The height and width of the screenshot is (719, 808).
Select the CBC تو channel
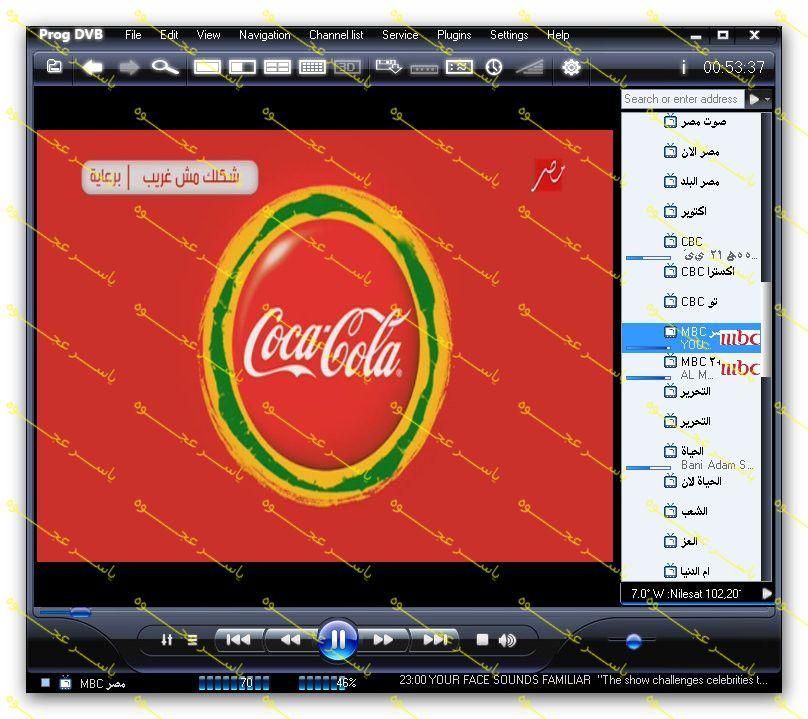tap(691, 301)
